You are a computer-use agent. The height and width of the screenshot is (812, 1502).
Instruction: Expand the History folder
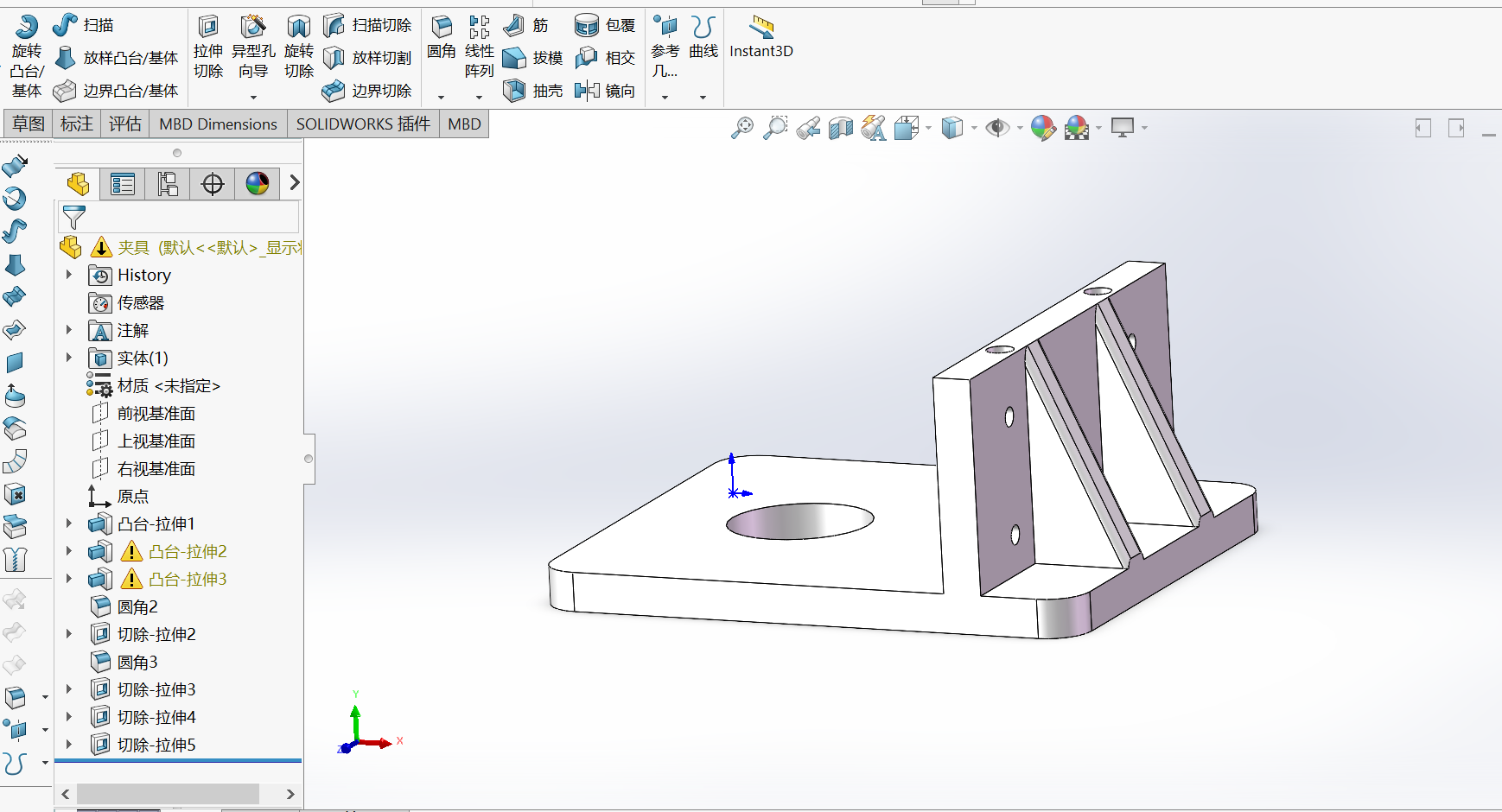pos(69,275)
